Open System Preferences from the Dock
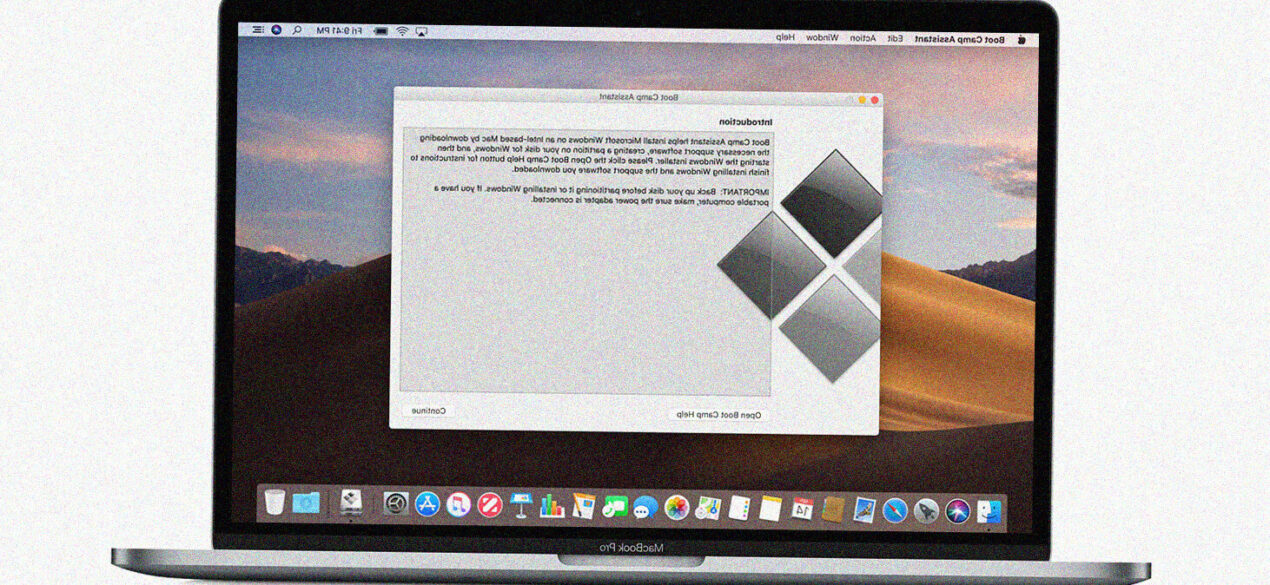This screenshot has height=585, width=1270. 394,506
